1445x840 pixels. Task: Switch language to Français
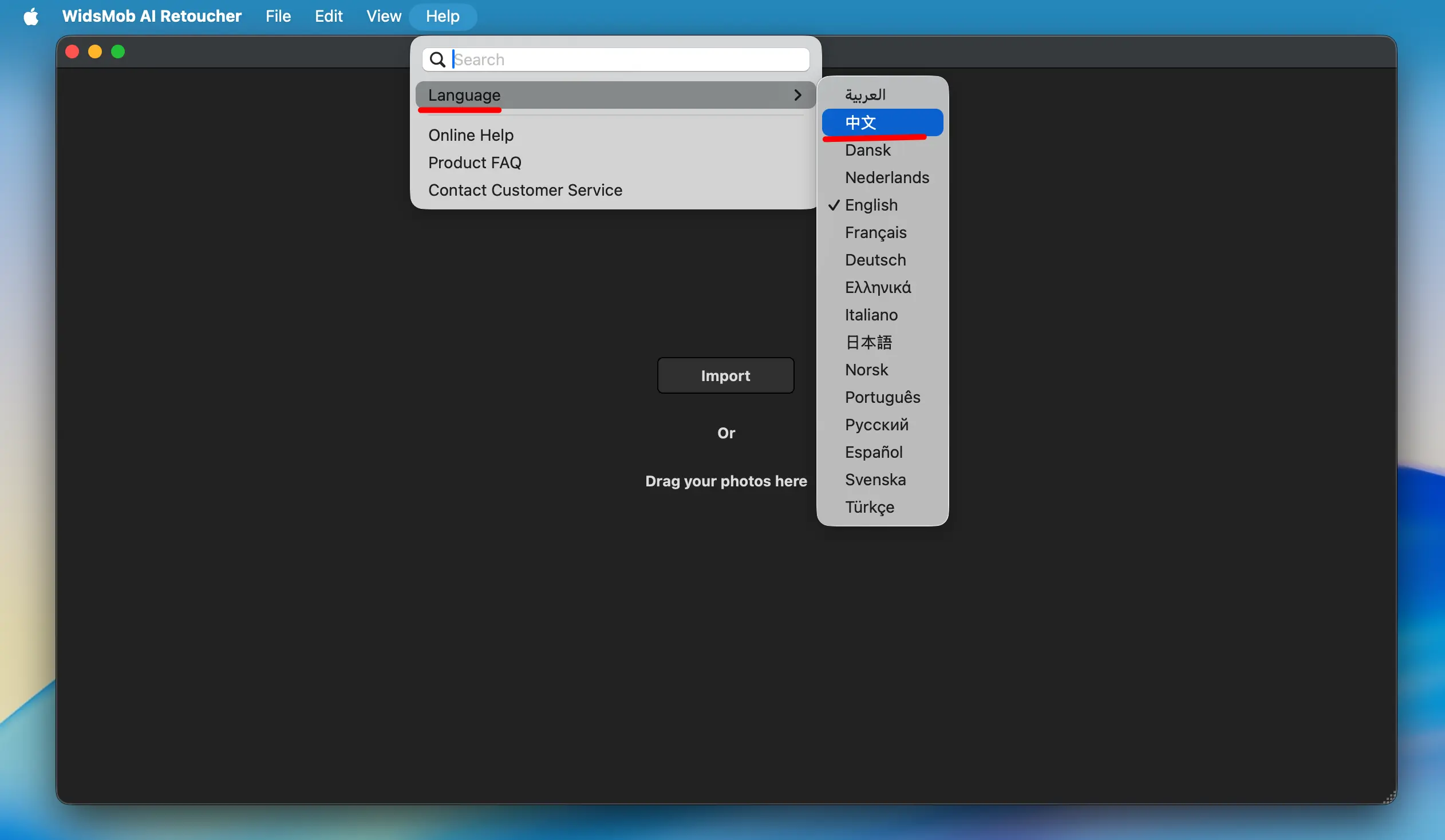[875, 233]
